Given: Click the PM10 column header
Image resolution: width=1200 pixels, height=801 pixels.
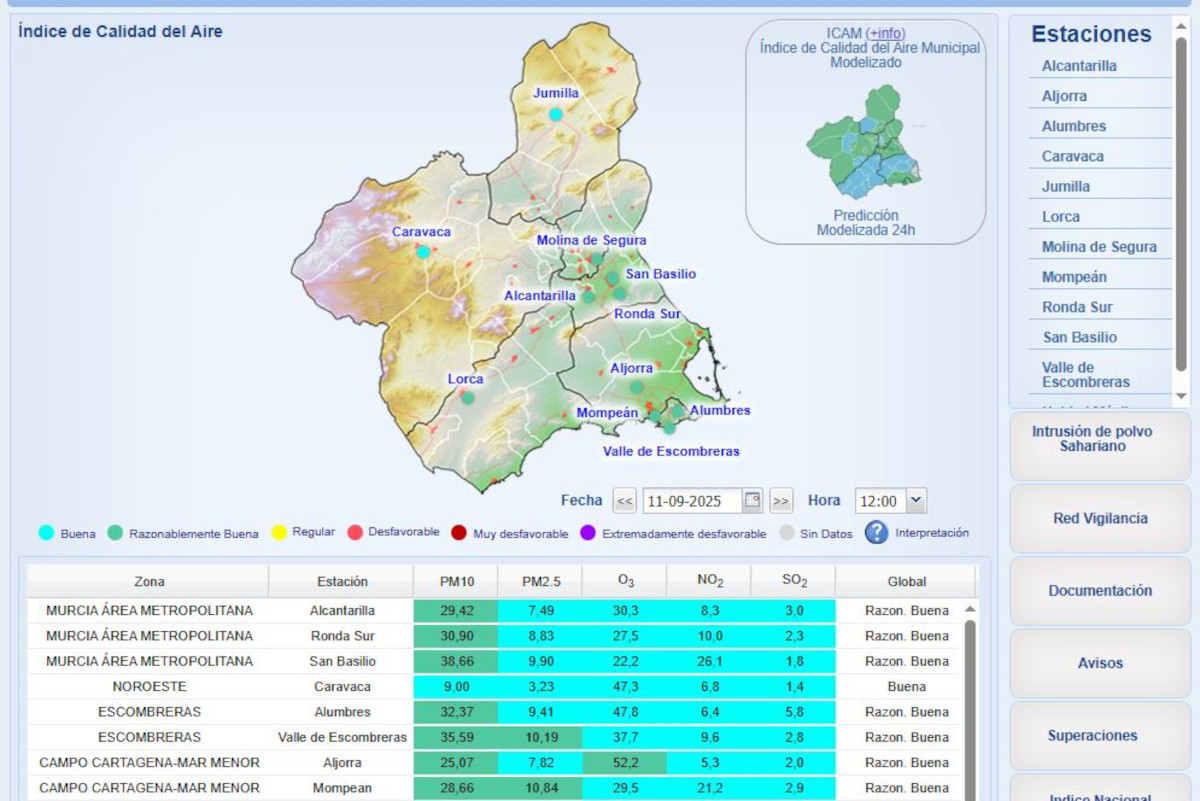Looking at the screenshot, I should [456, 581].
